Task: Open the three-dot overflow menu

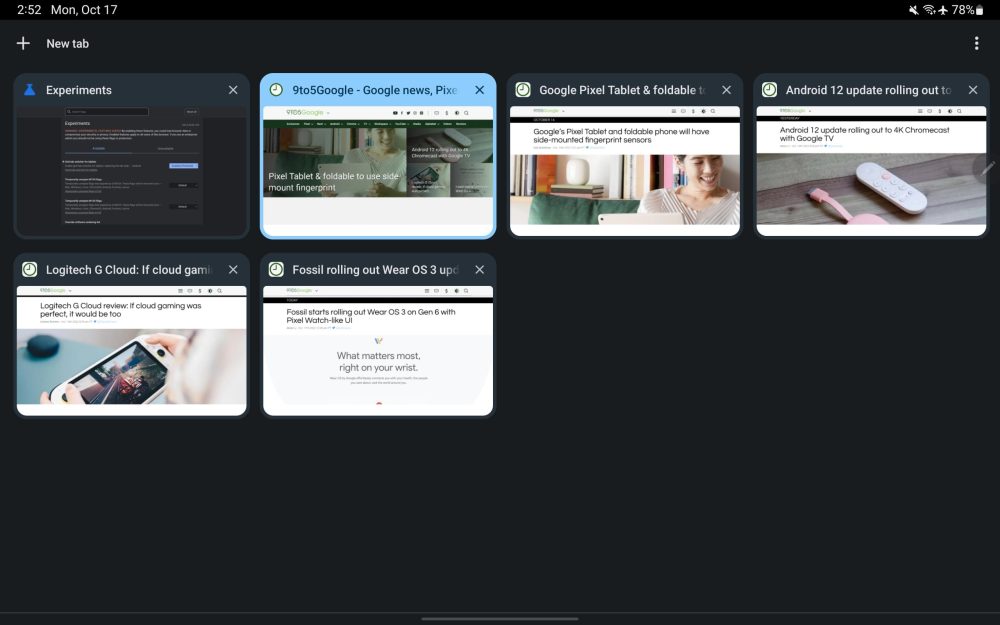Action: point(976,44)
